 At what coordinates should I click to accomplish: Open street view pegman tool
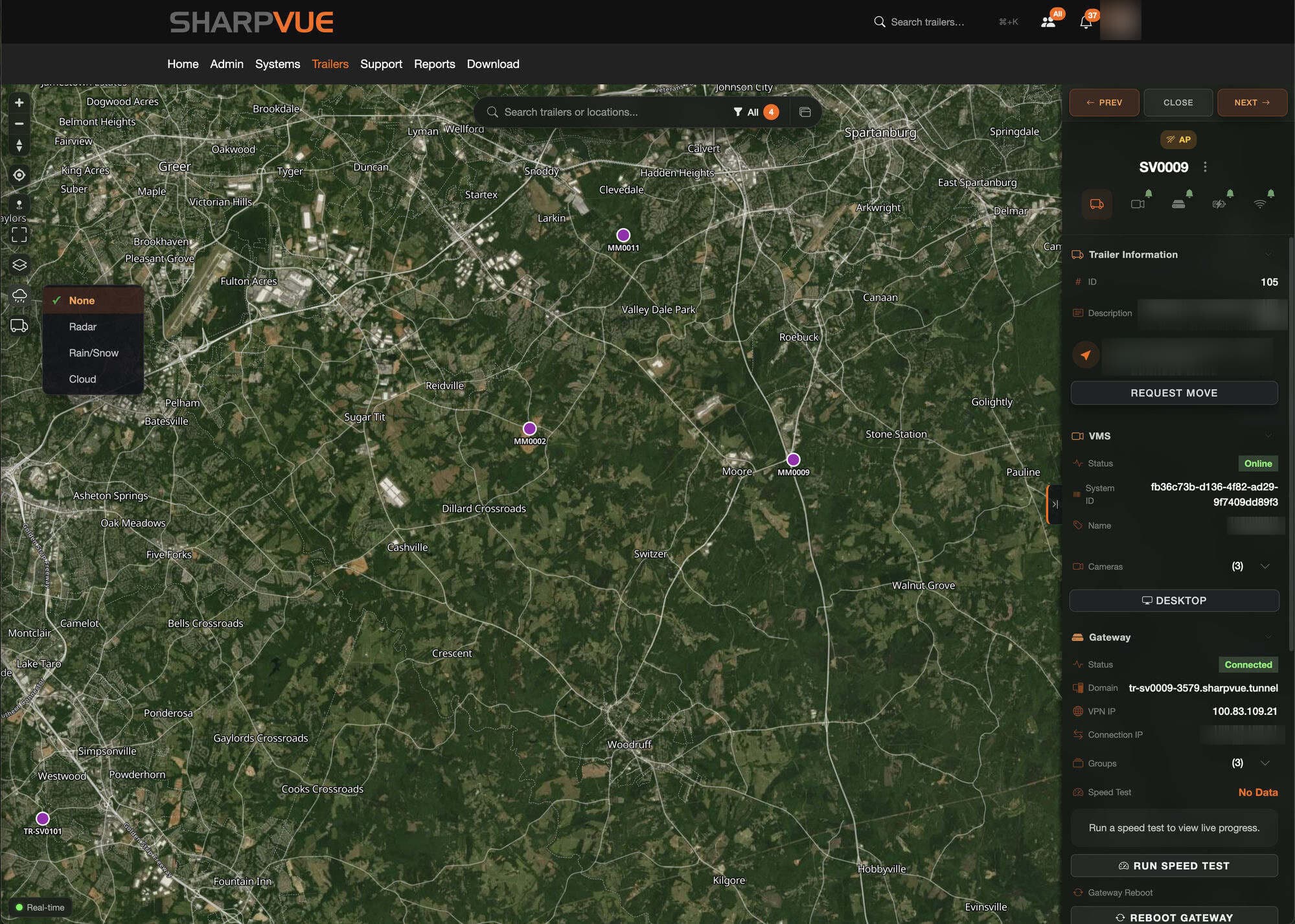click(x=19, y=205)
